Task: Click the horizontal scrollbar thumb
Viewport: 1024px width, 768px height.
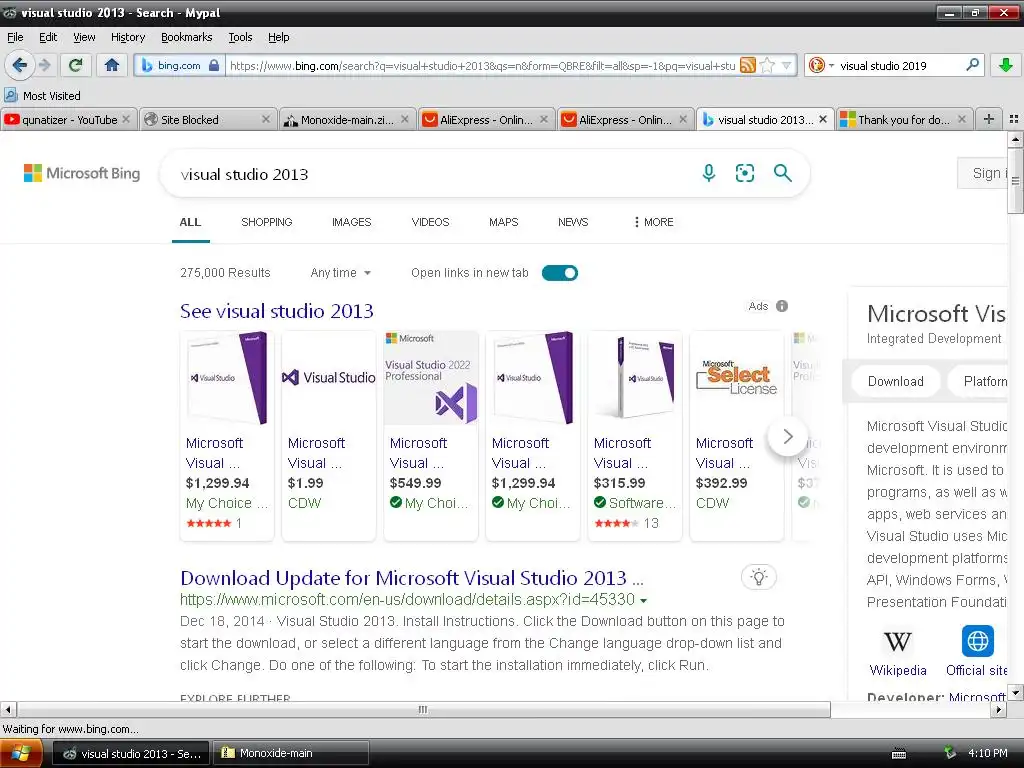Action: pos(423,709)
